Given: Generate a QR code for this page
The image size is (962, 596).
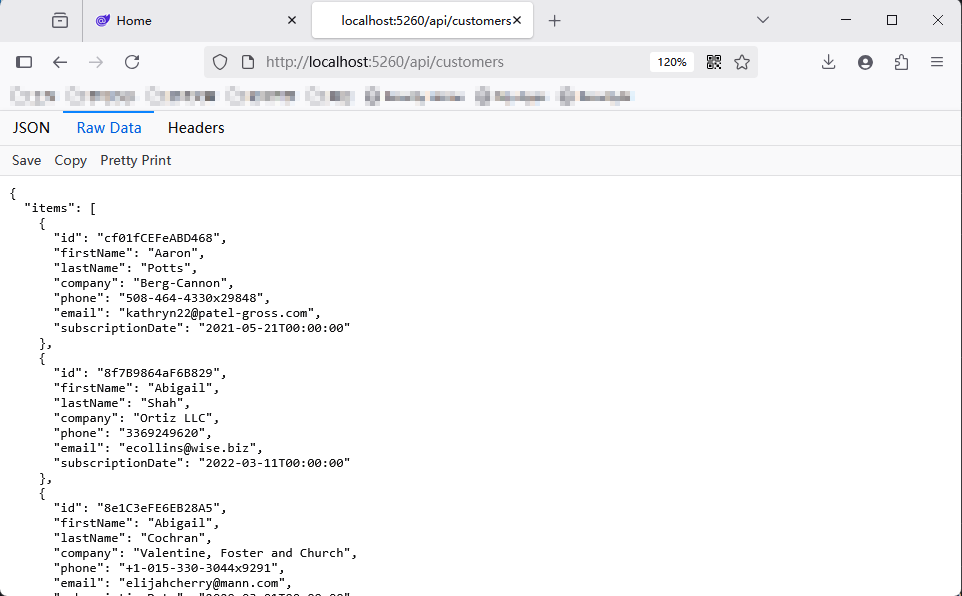Looking at the screenshot, I should point(713,62).
